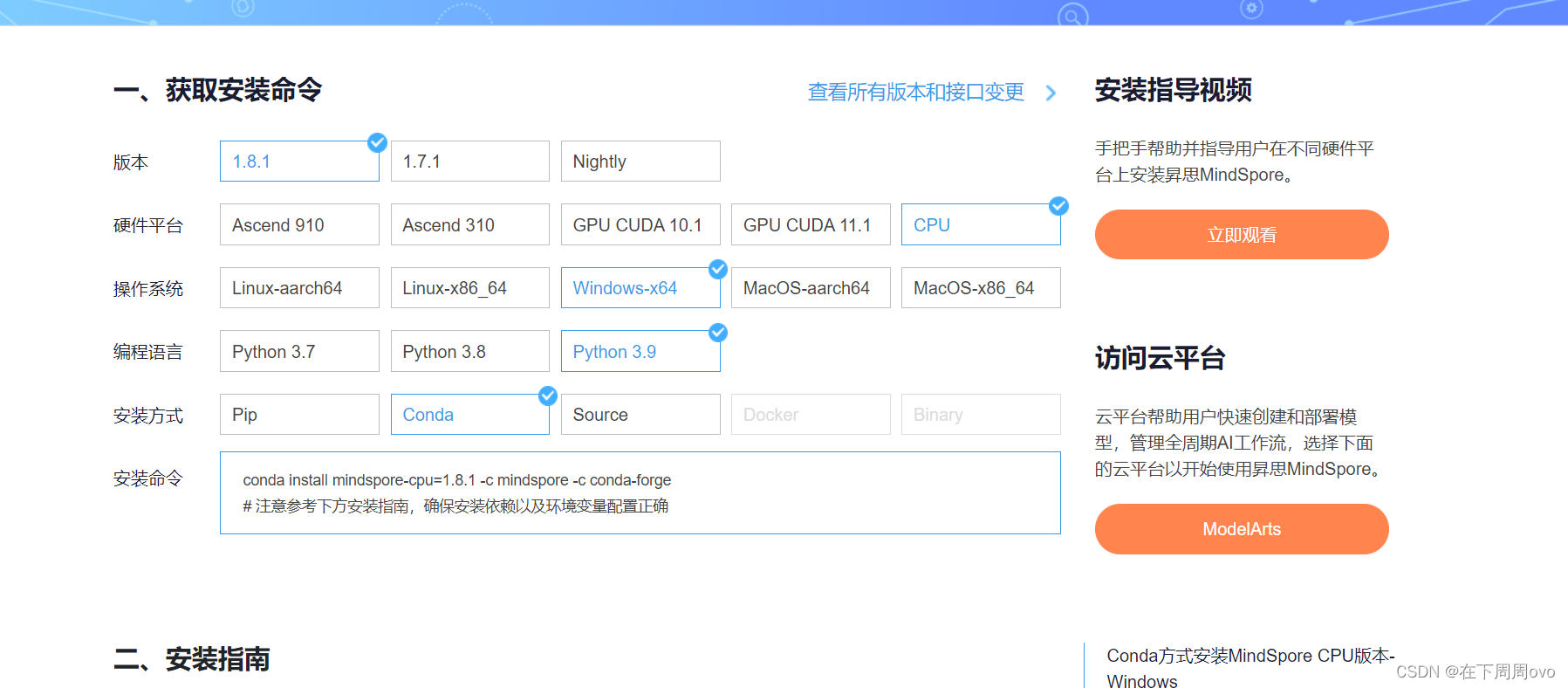The image size is (1568, 688).
Task: Click the 访问云平台 heading
Action: click(1161, 358)
